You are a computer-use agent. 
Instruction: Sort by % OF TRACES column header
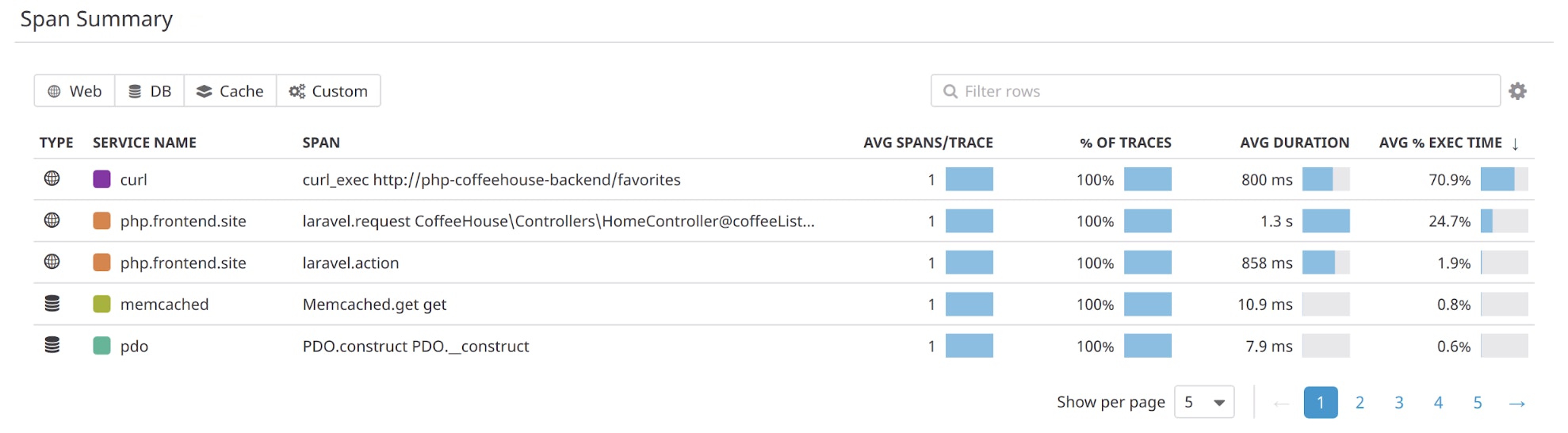point(1125,143)
